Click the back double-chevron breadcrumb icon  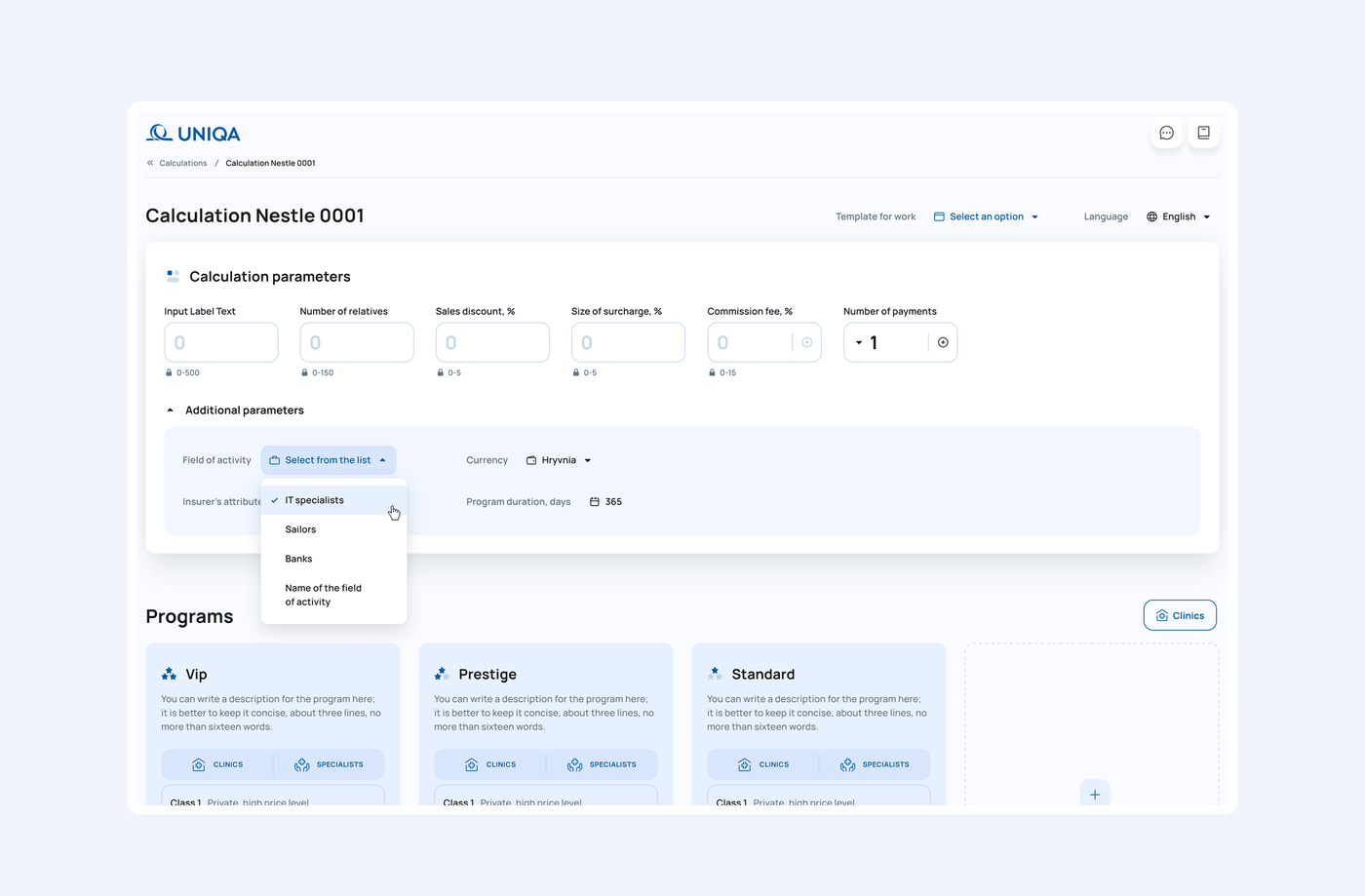tap(150, 163)
